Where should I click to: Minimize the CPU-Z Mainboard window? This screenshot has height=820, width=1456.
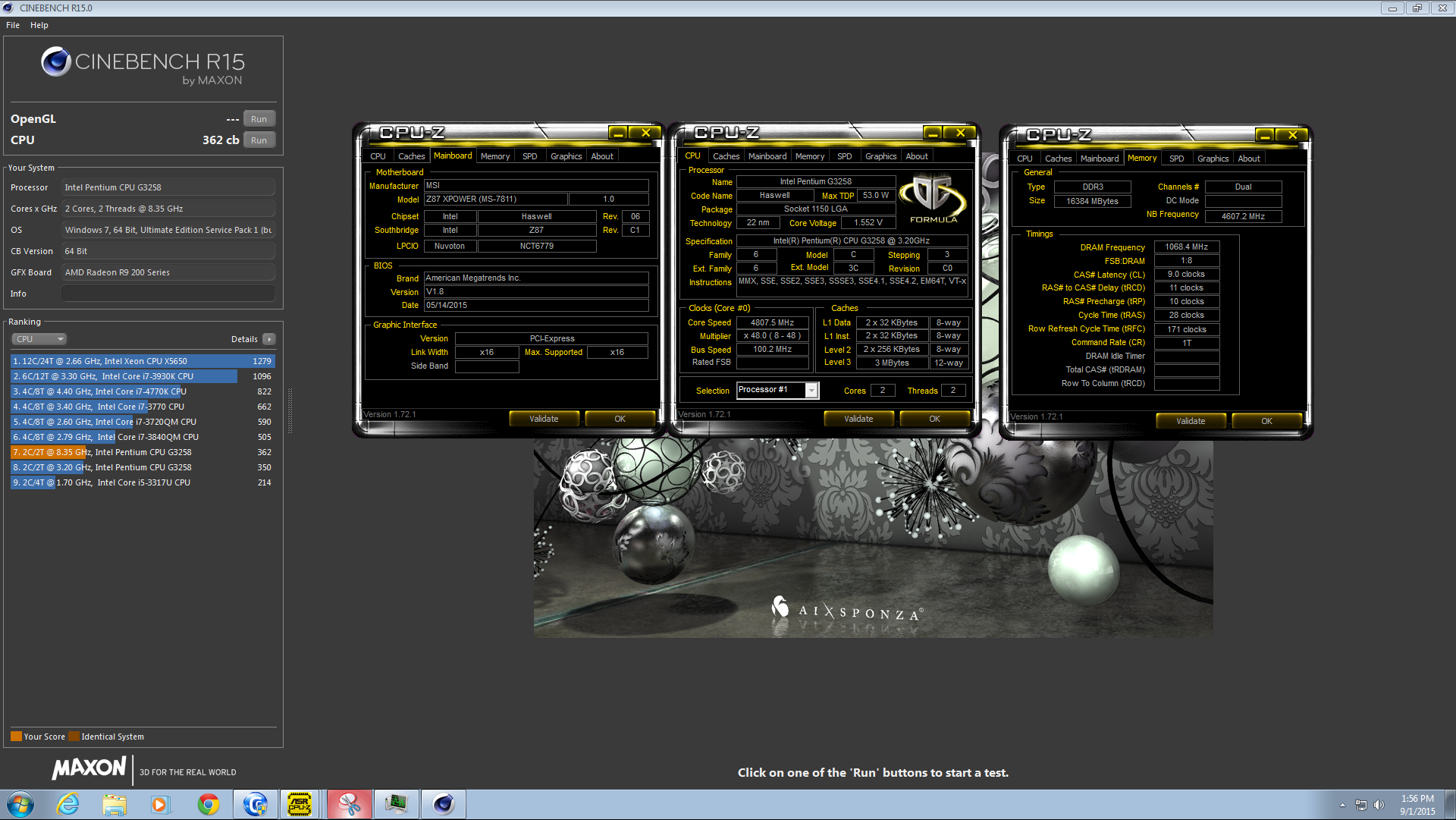click(619, 133)
